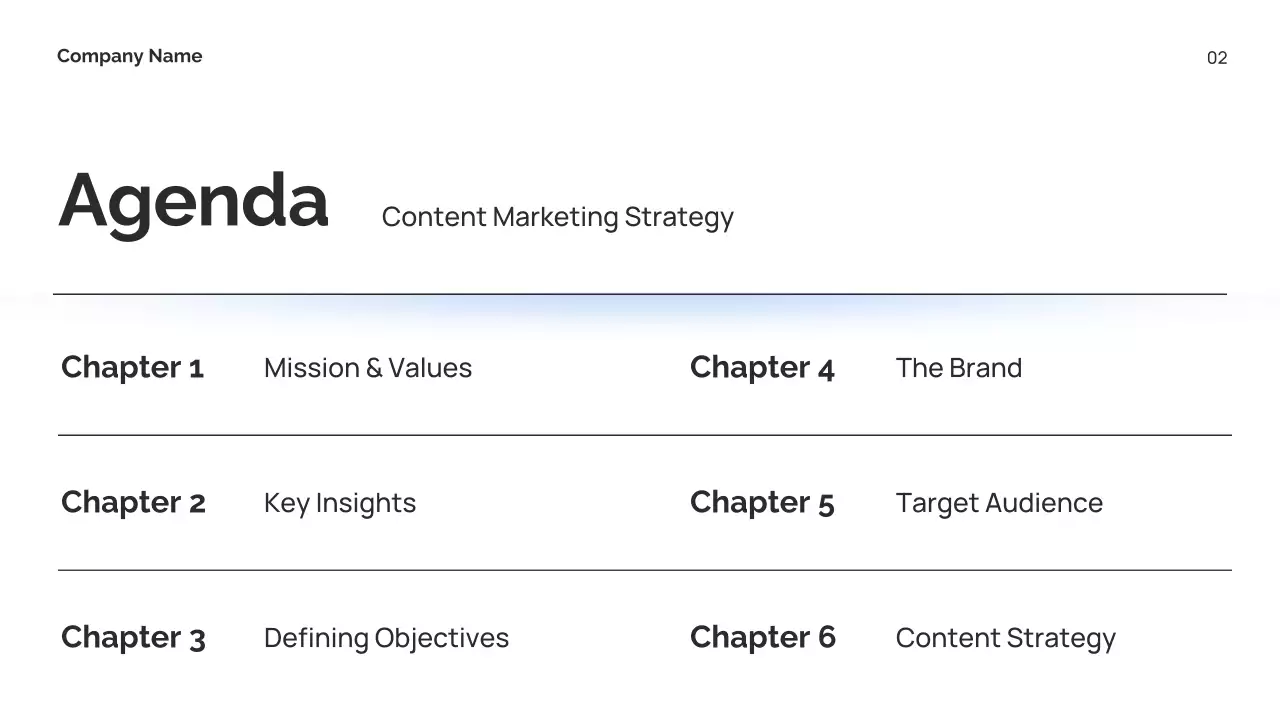Click the Chapter 4 label

point(762,367)
